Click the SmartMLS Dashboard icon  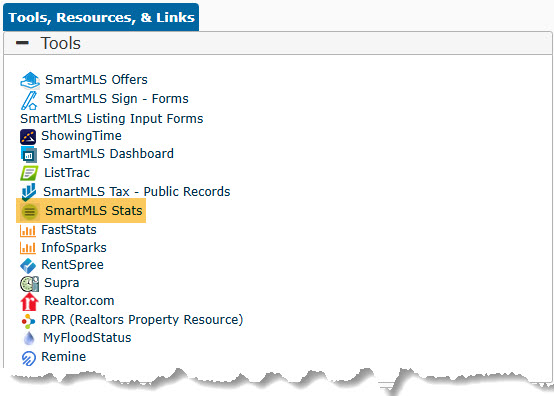[29, 154]
